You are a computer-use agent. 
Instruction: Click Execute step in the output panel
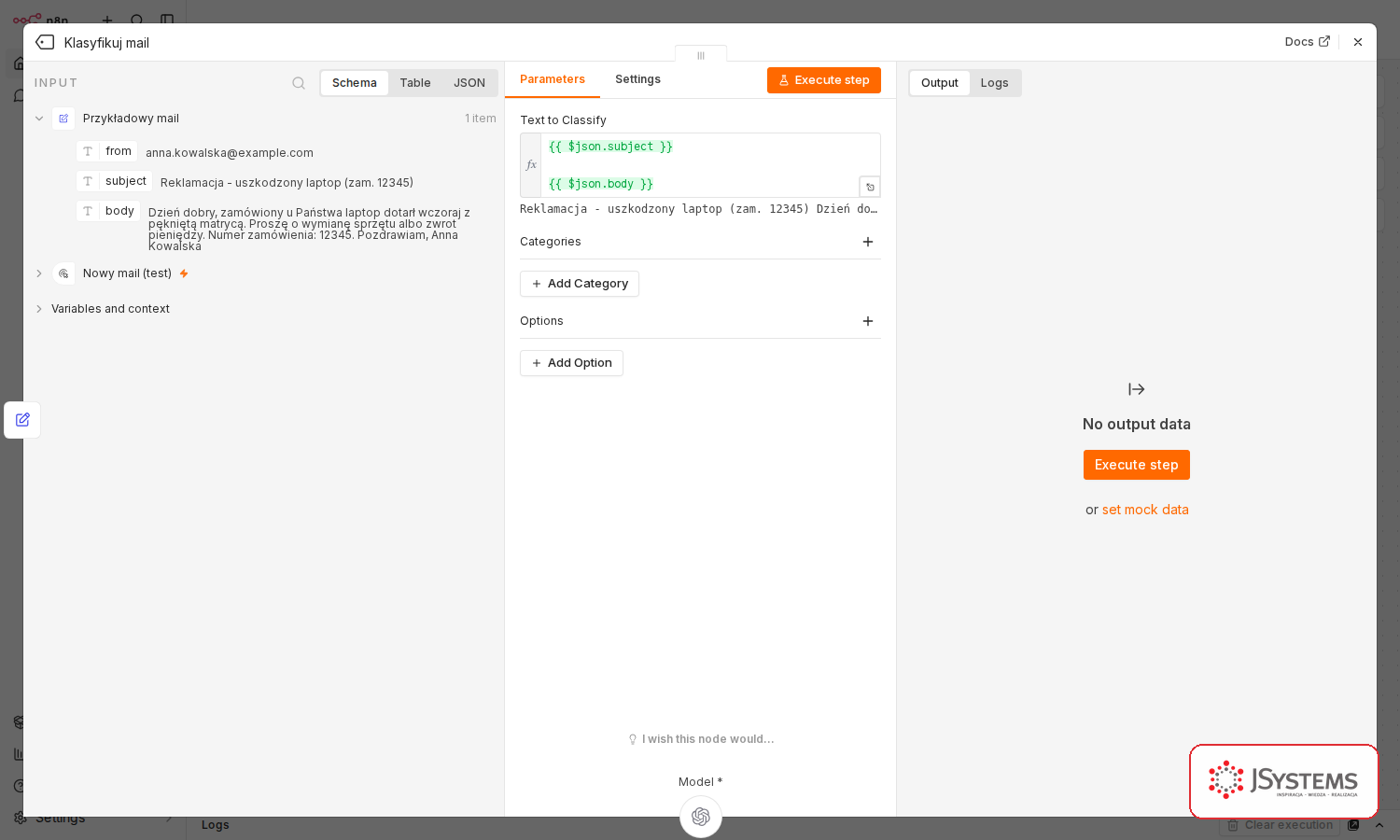click(x=1137, y=465)
